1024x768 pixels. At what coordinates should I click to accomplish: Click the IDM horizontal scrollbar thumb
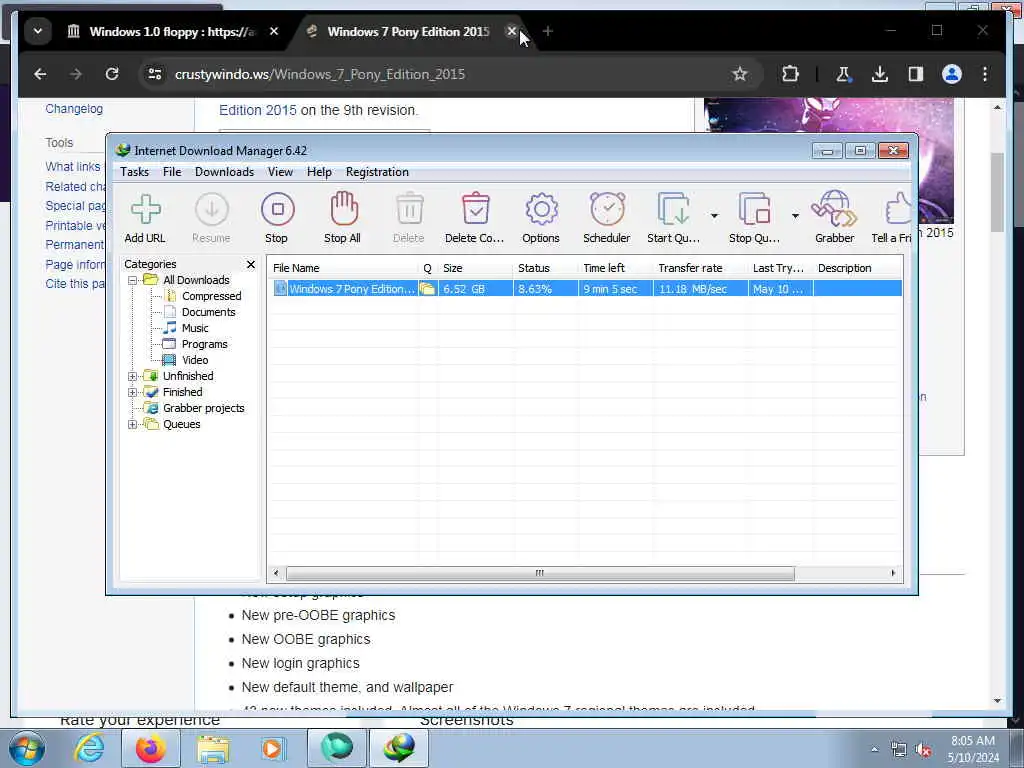pos(540,573)
